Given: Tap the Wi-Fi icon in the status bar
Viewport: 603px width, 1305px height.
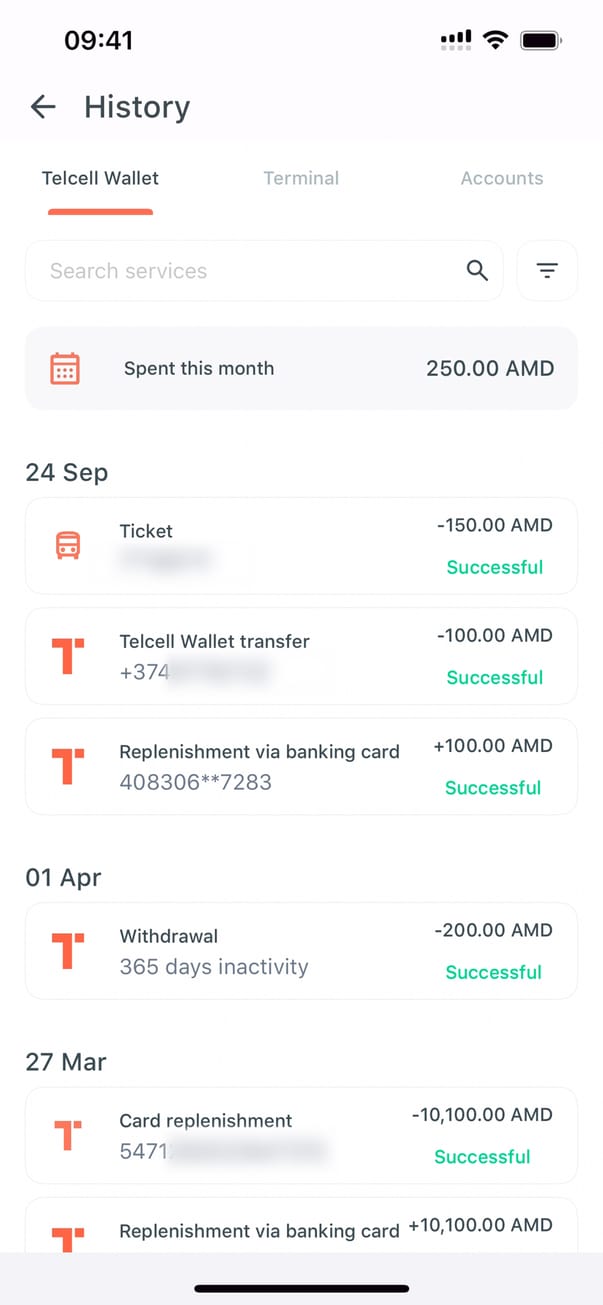Looking at the screenshot, I should click(494, 40).
